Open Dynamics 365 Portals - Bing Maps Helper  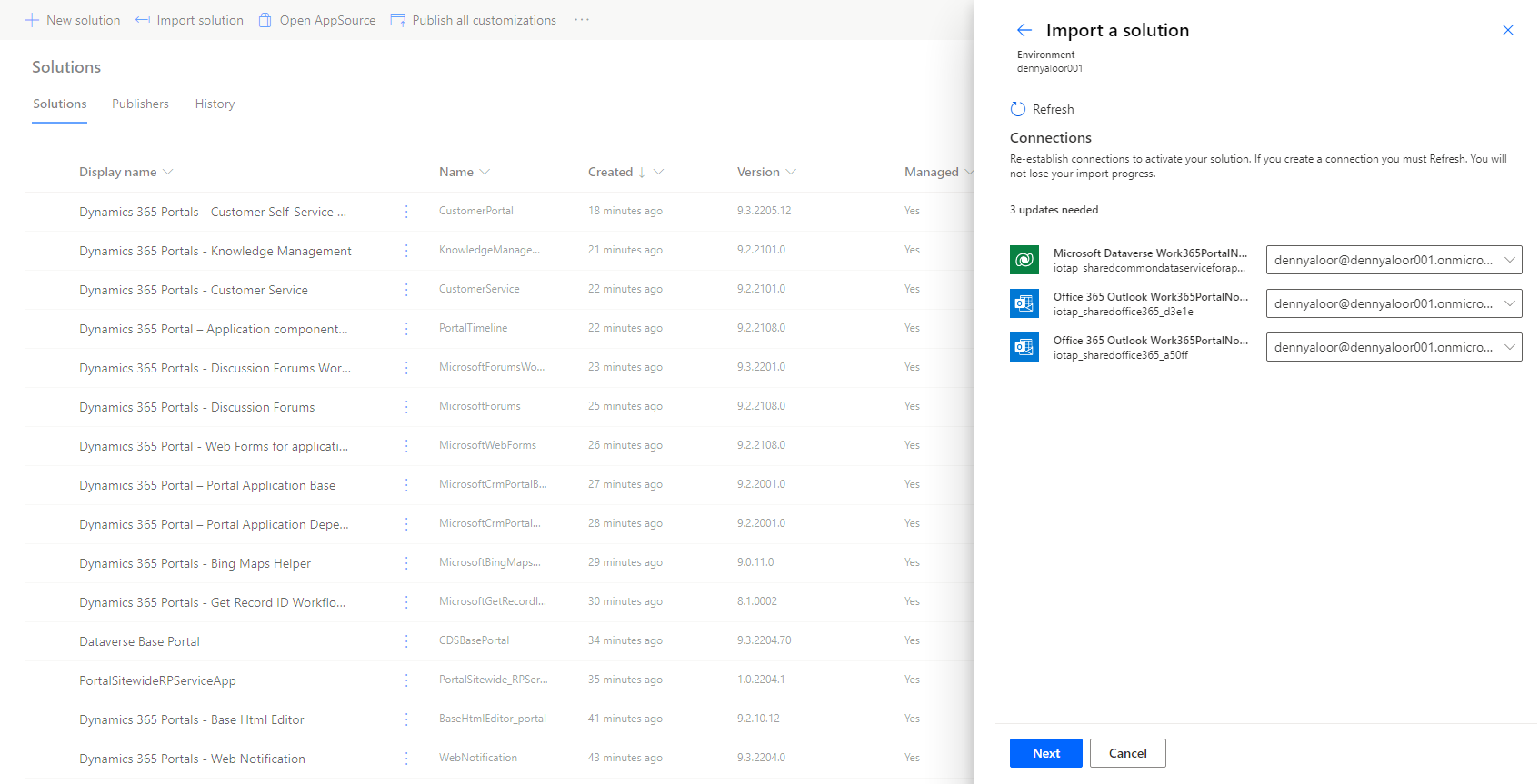[195, 563]
